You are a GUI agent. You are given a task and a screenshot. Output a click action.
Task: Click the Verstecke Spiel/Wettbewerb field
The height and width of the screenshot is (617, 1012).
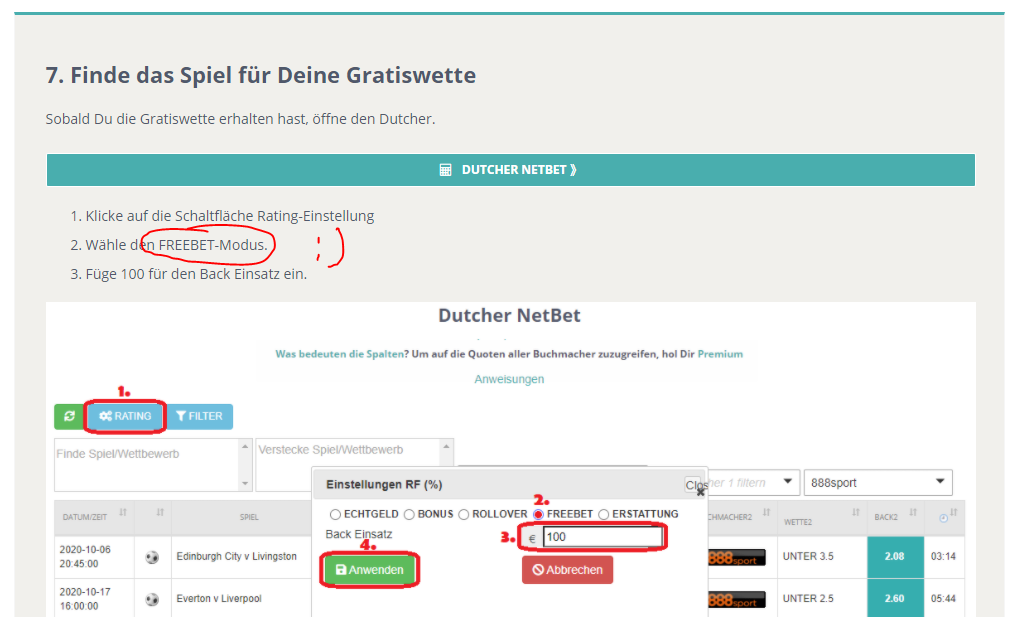pos(349,465)
